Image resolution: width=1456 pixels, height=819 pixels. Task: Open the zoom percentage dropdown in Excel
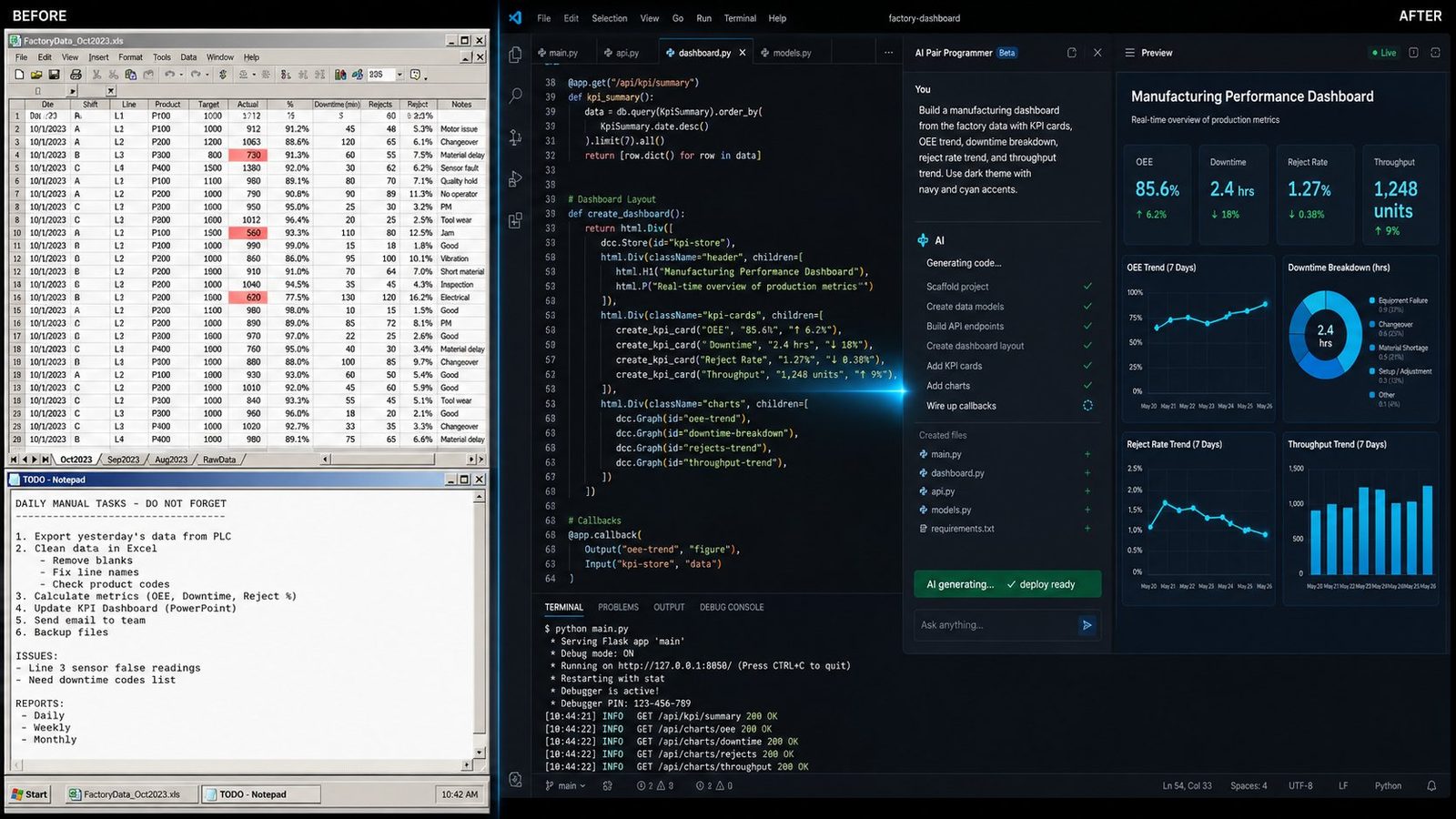click(x=399, y=75)
